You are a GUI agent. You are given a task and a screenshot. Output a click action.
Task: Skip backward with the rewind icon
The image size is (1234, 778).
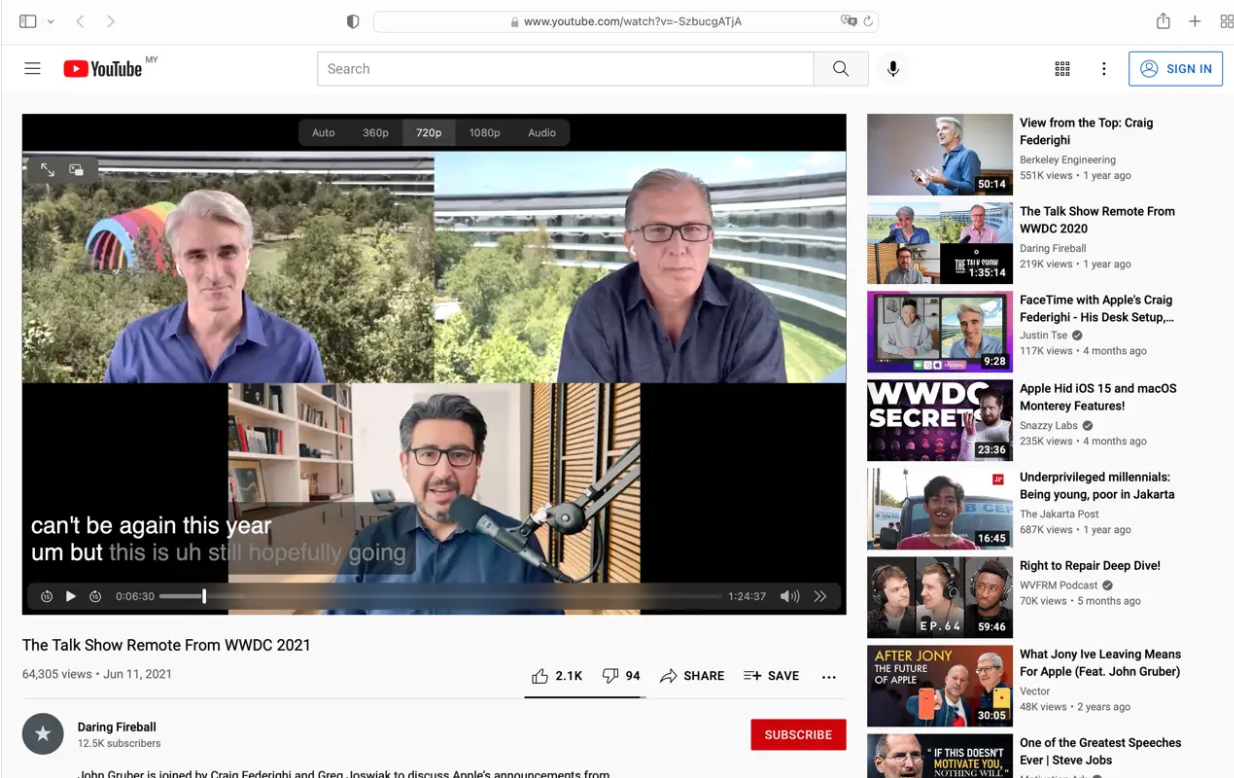(x=46, y=596)
